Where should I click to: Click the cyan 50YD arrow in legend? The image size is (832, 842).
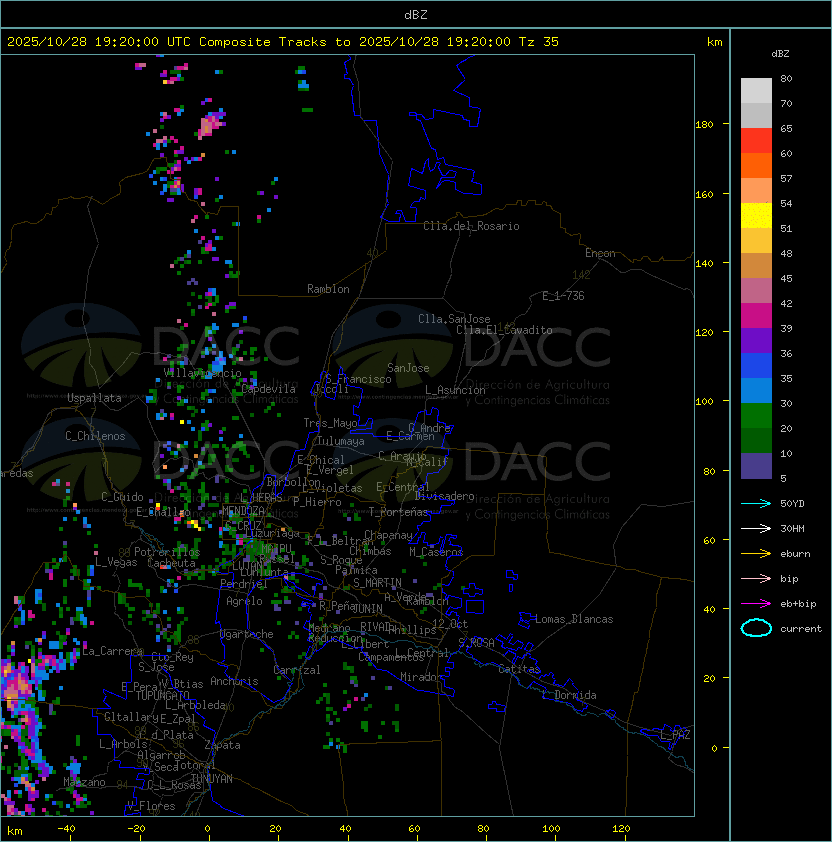(x=756, y=503)
